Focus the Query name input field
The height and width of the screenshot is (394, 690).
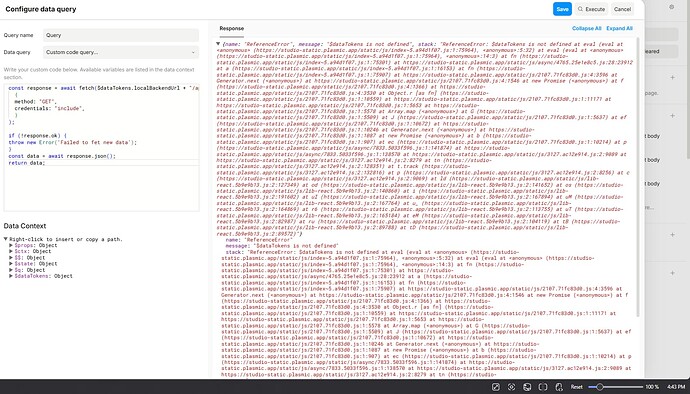tap(121, 35)
